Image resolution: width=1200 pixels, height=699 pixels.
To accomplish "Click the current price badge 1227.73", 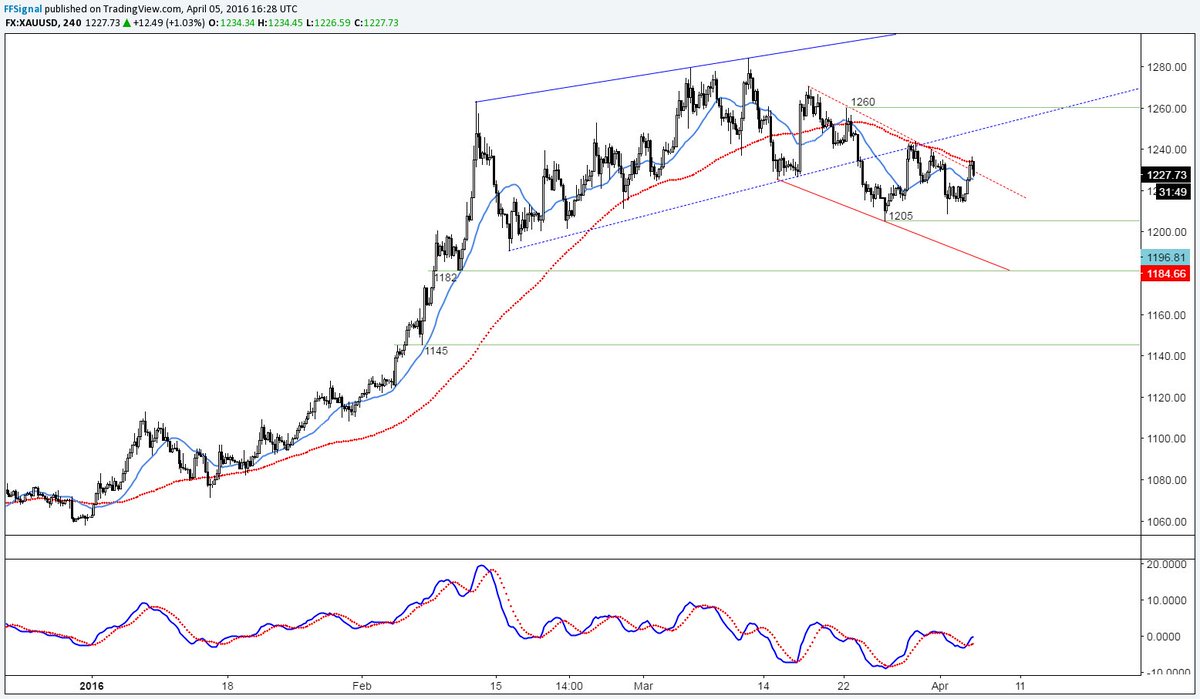I will coord(1164,174).
